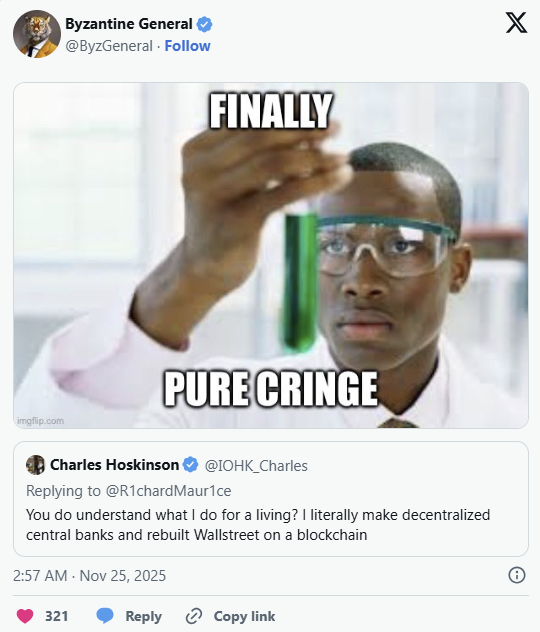Click the blue reply bubble icon
This screenshot has height=632, width=540.
(105, 616)
